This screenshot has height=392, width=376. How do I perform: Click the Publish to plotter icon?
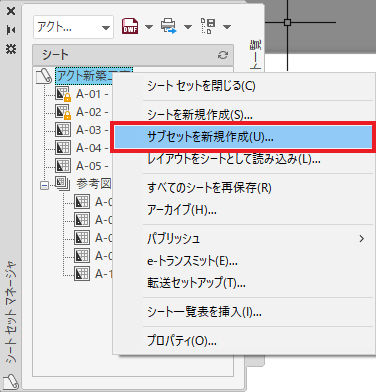tap(169, 26)
